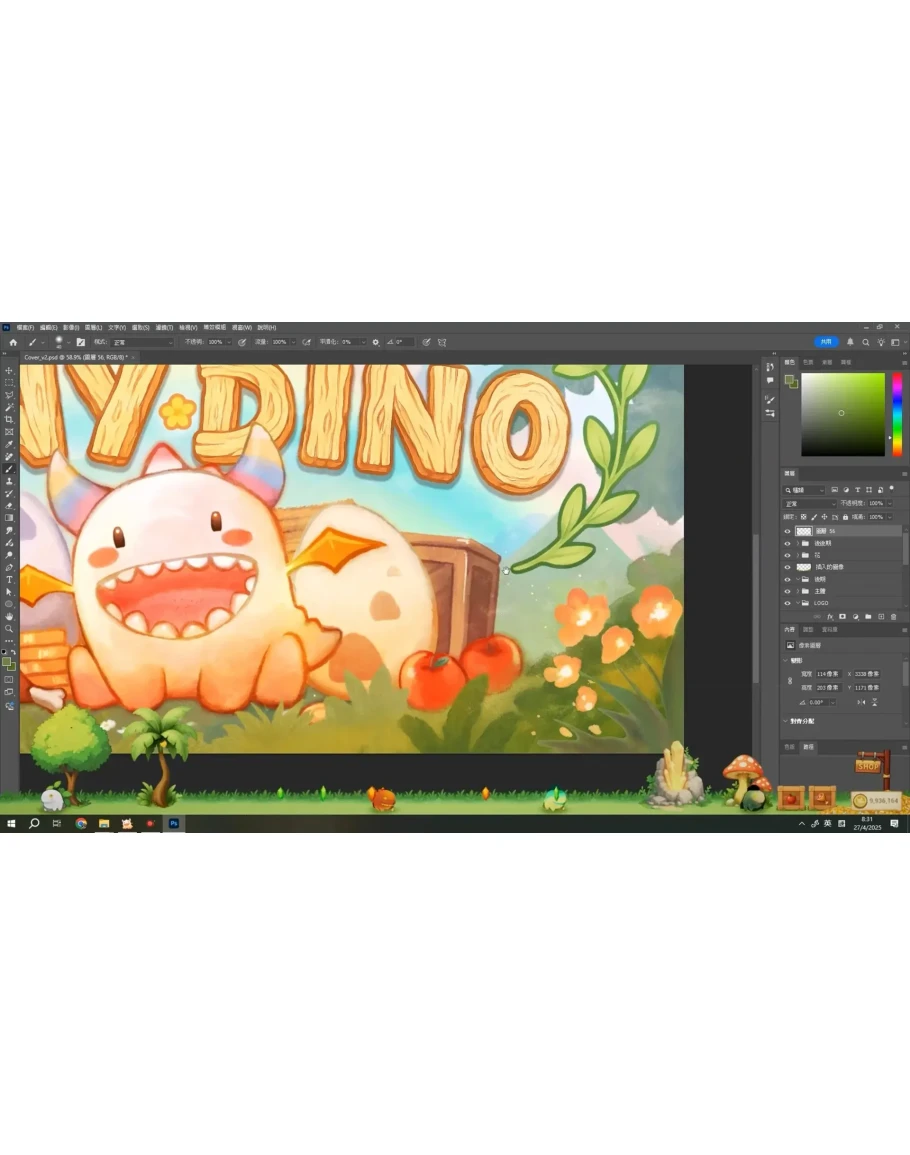
Task: Open brush settings gear in options bar
Action: pyautogui.click(x=376, y=342)
